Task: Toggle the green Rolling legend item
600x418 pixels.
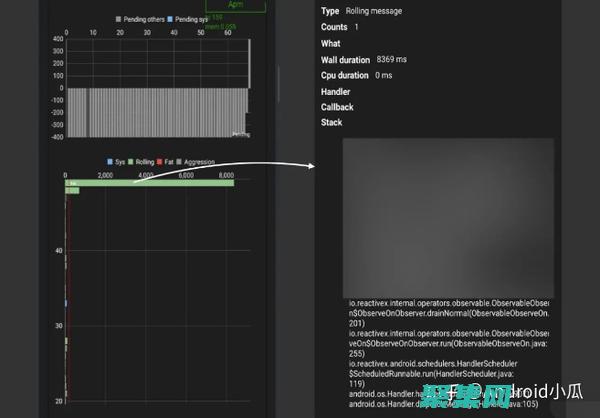Action: coord(131,161)
